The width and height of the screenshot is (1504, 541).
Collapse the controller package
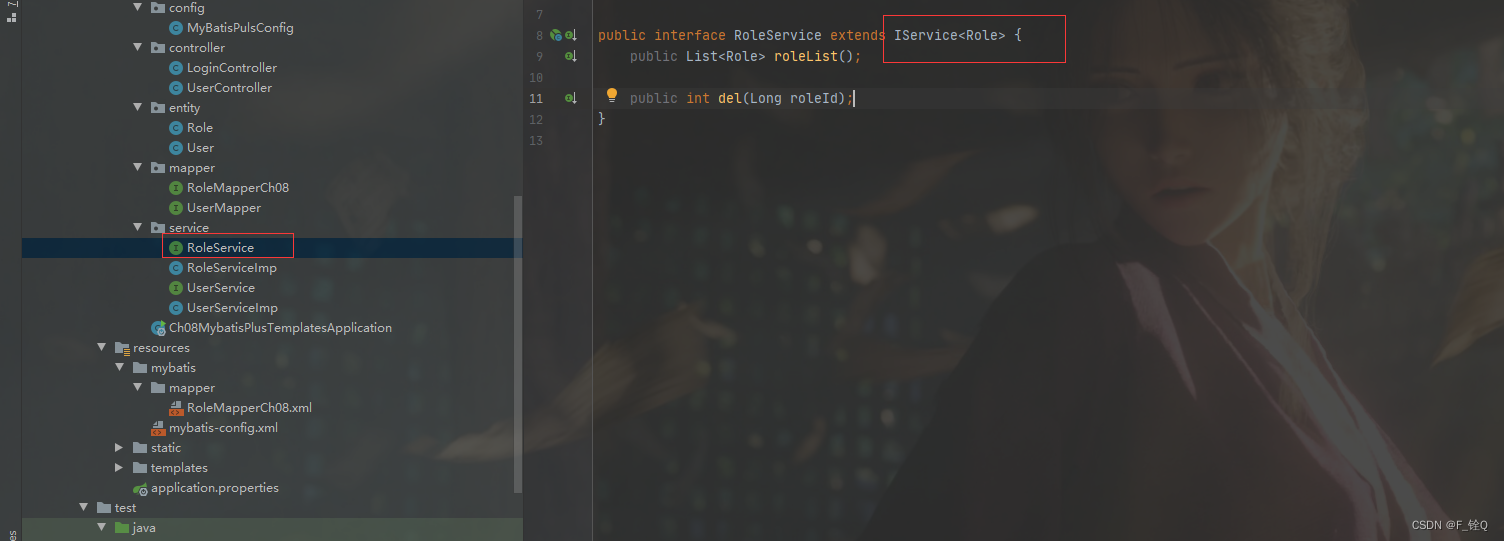click(139, 48)
